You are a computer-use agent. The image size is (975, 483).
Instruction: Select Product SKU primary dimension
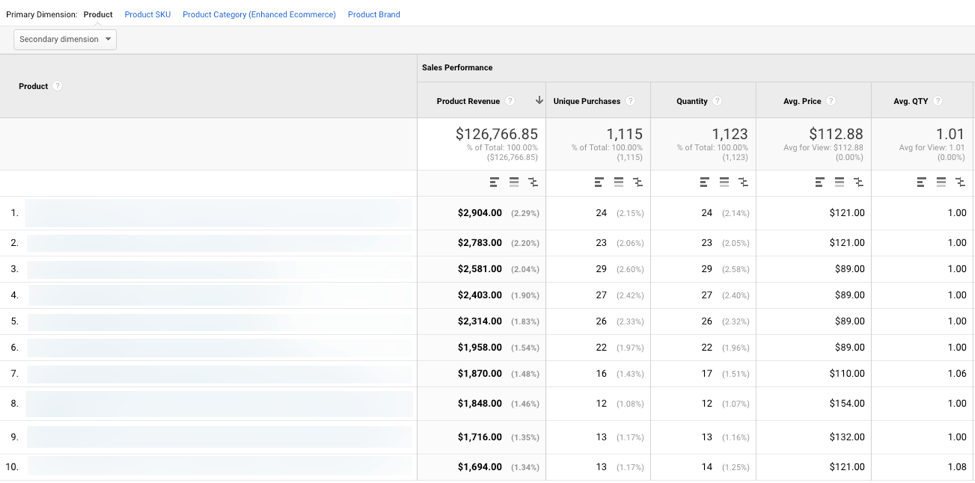147,15
